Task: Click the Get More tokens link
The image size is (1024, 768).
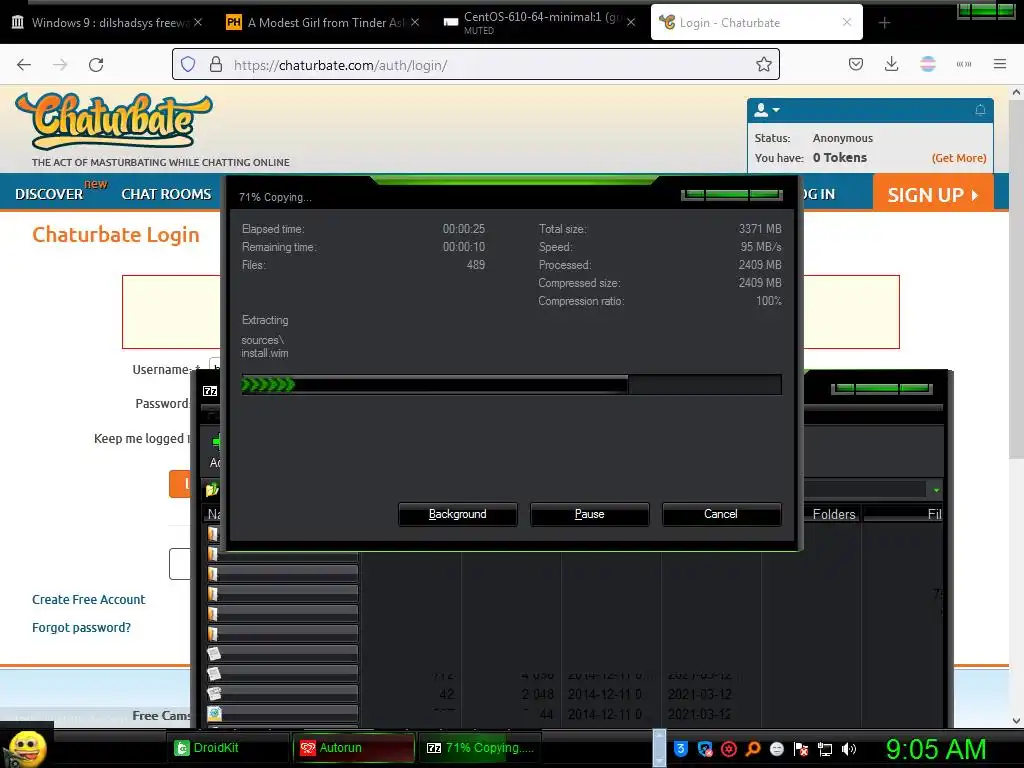Action: [x=959, y=158]
